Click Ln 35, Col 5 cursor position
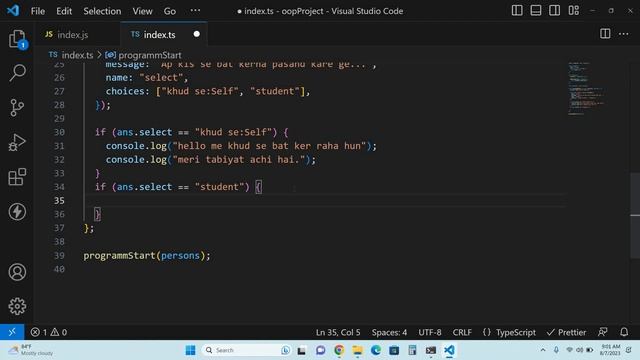Image resolution: width=640 pixels, height=360 pixels. (338, 332)
